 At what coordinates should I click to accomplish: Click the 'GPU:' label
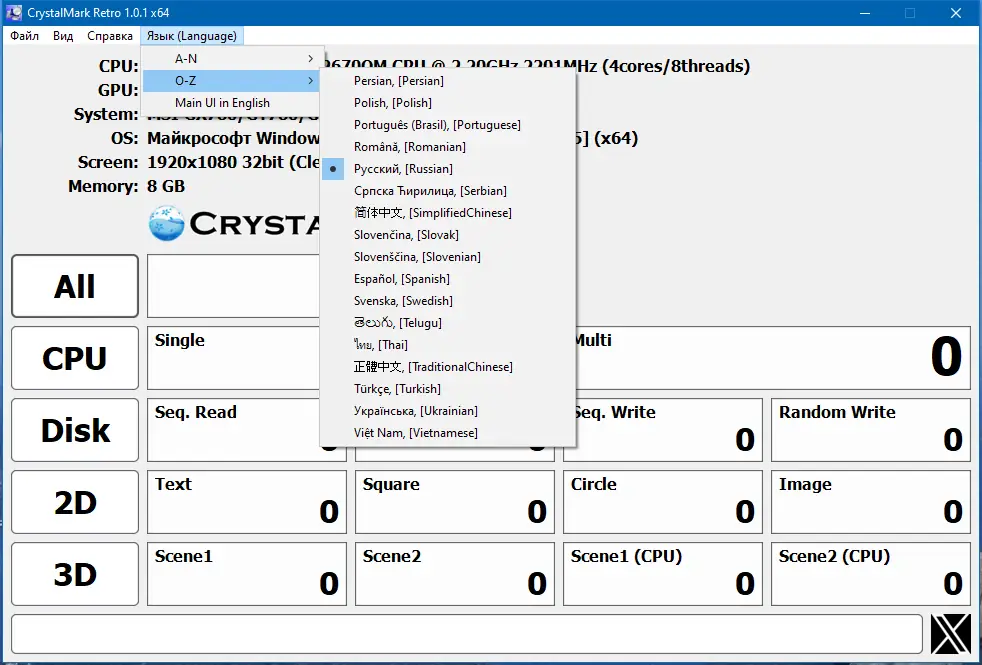click(x=118, y=90)
